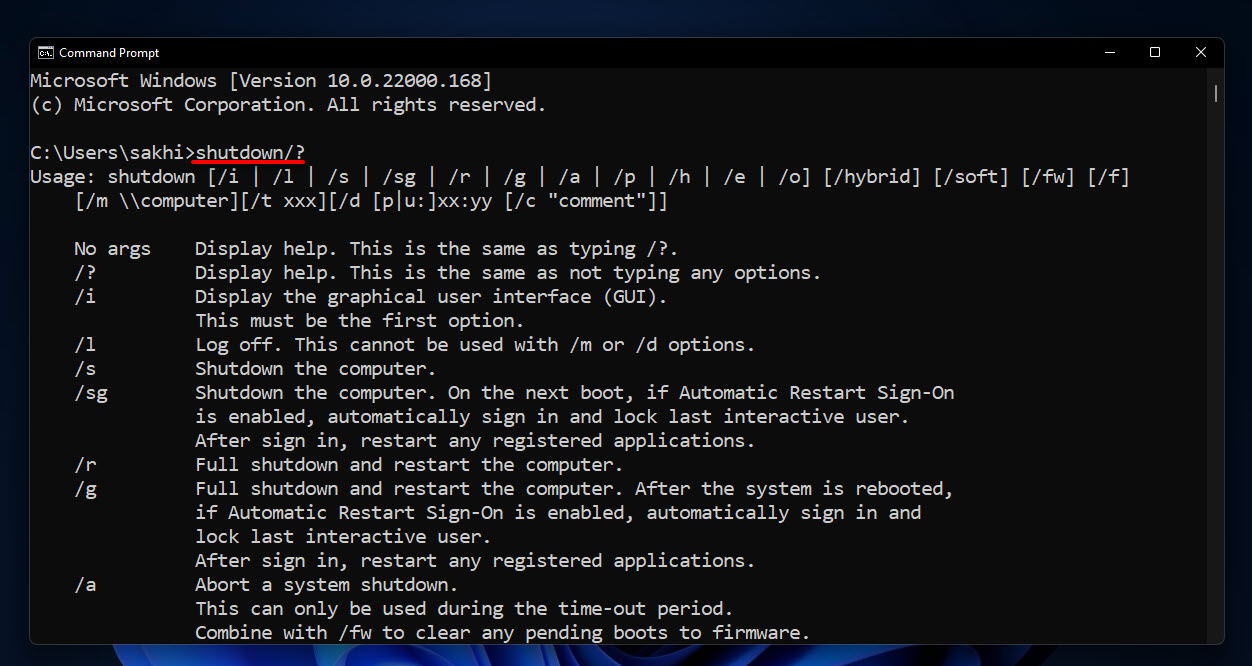Click the "No args" entry in options list

(x=112, y=249)
